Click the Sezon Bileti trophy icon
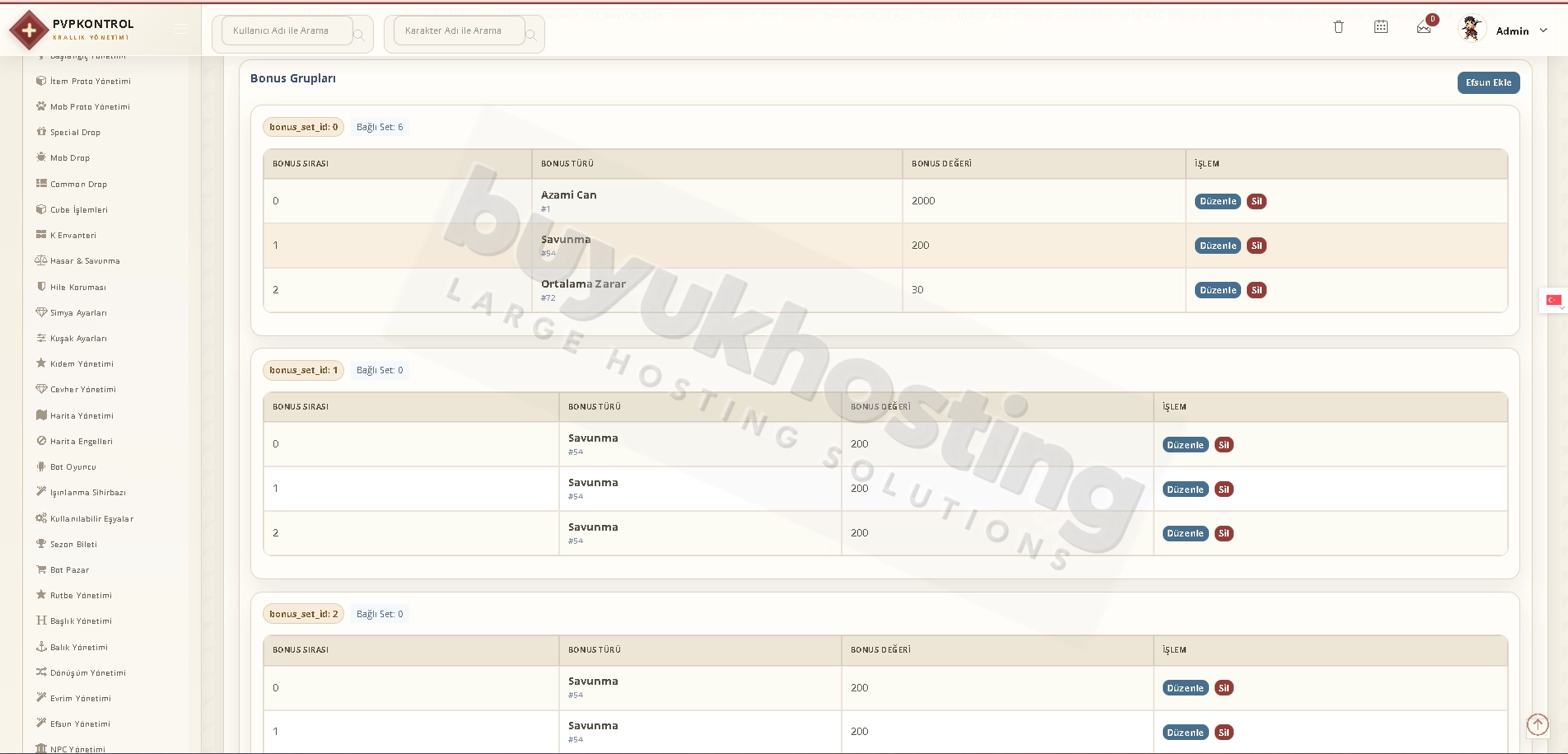Viewport: 1568px width, 754px height. (x=41, y=544)
